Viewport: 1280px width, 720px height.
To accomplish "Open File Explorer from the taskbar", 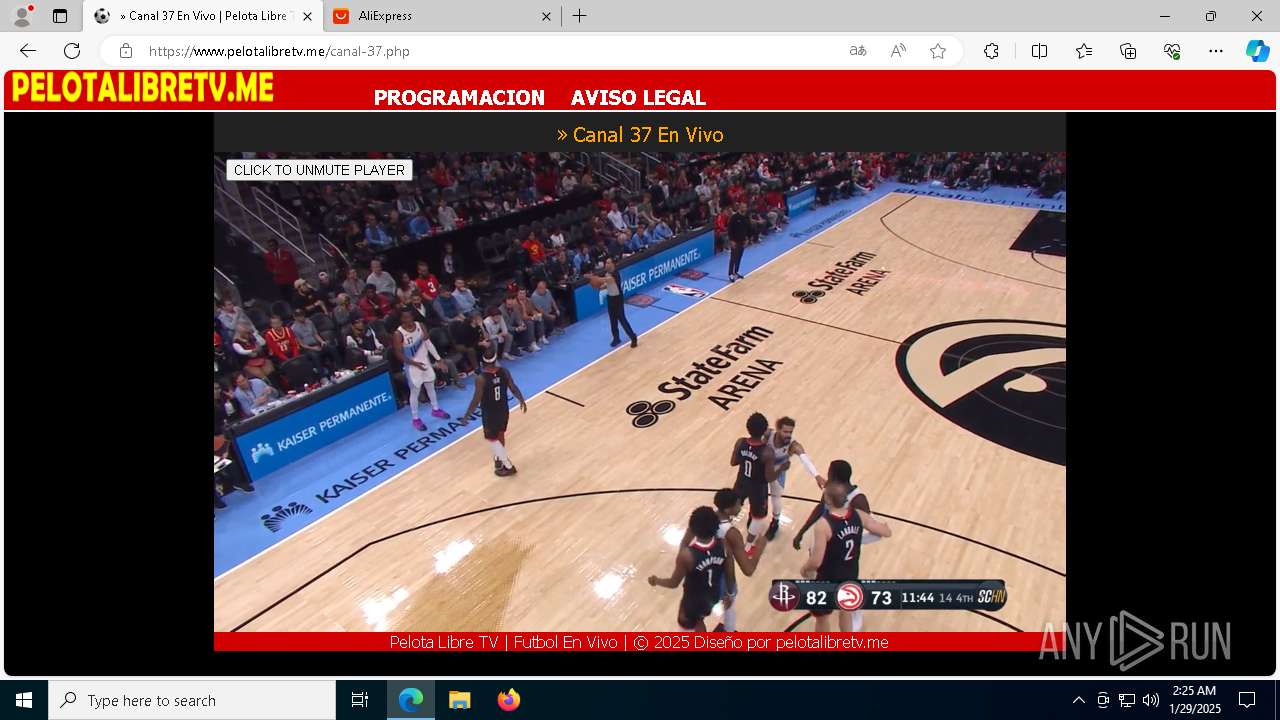I will coord(459,700).
